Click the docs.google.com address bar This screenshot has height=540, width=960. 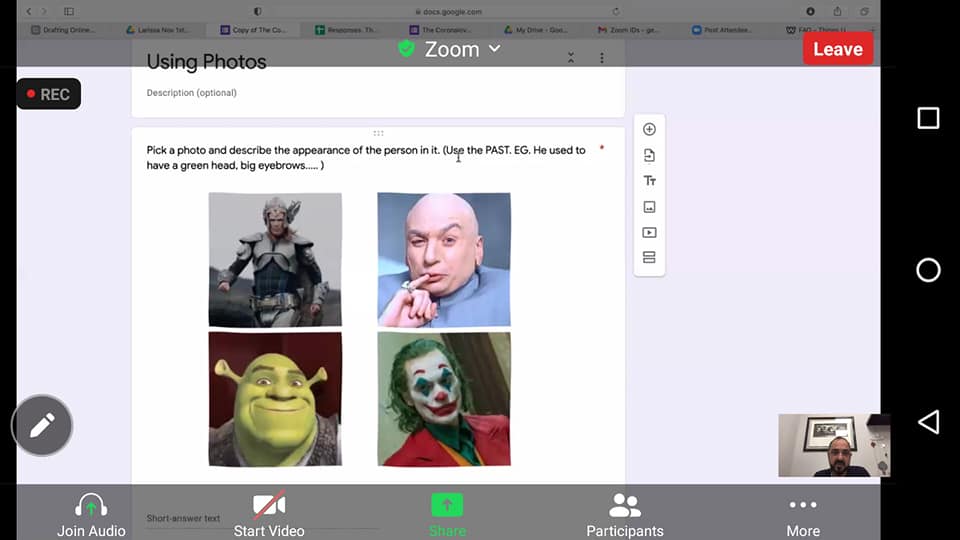[449, 12]
